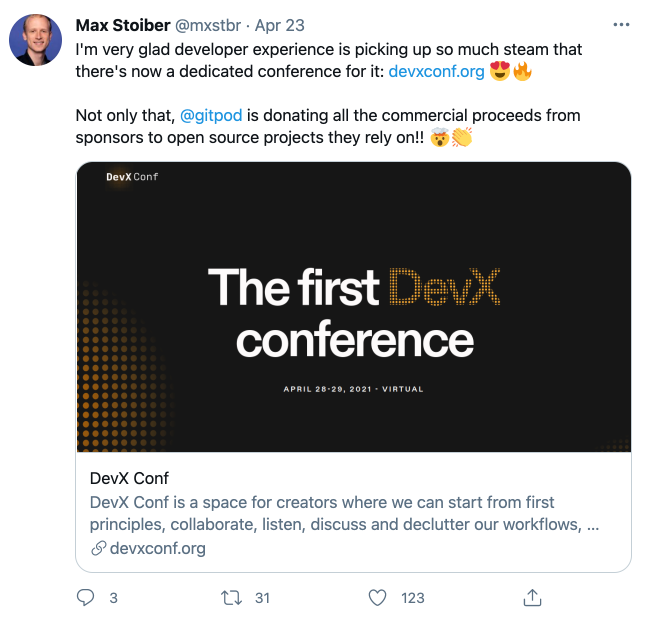Click the like count of 123
The height and width of the screenshot is (621, 646).
(412, 598)
